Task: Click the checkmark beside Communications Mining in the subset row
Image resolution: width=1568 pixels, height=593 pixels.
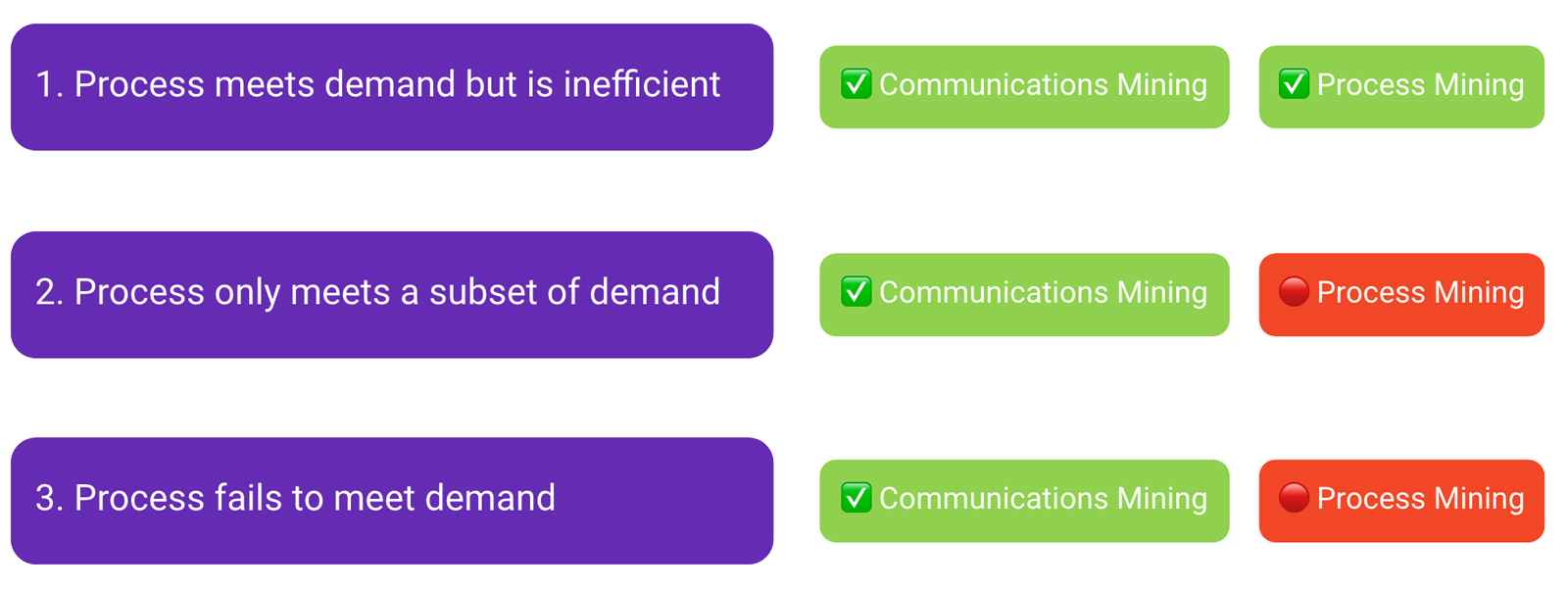Action: tap(857, 292)
